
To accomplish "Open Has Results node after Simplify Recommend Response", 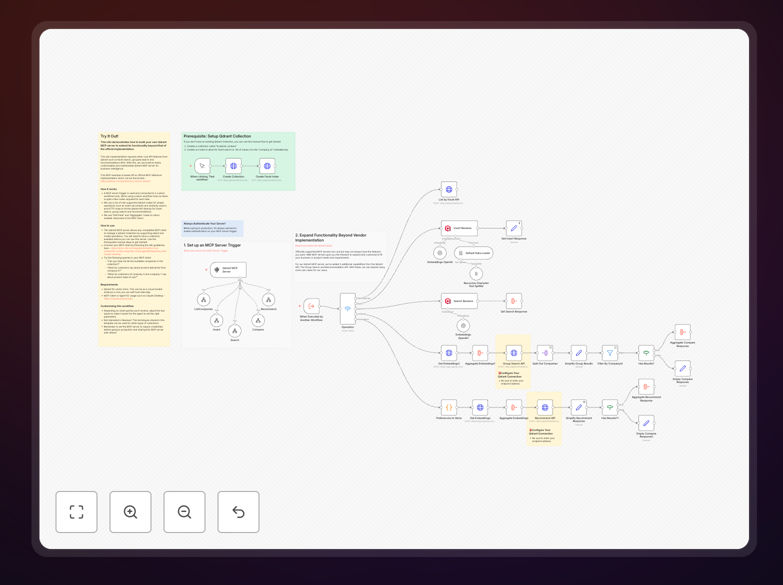I will 610,408.
